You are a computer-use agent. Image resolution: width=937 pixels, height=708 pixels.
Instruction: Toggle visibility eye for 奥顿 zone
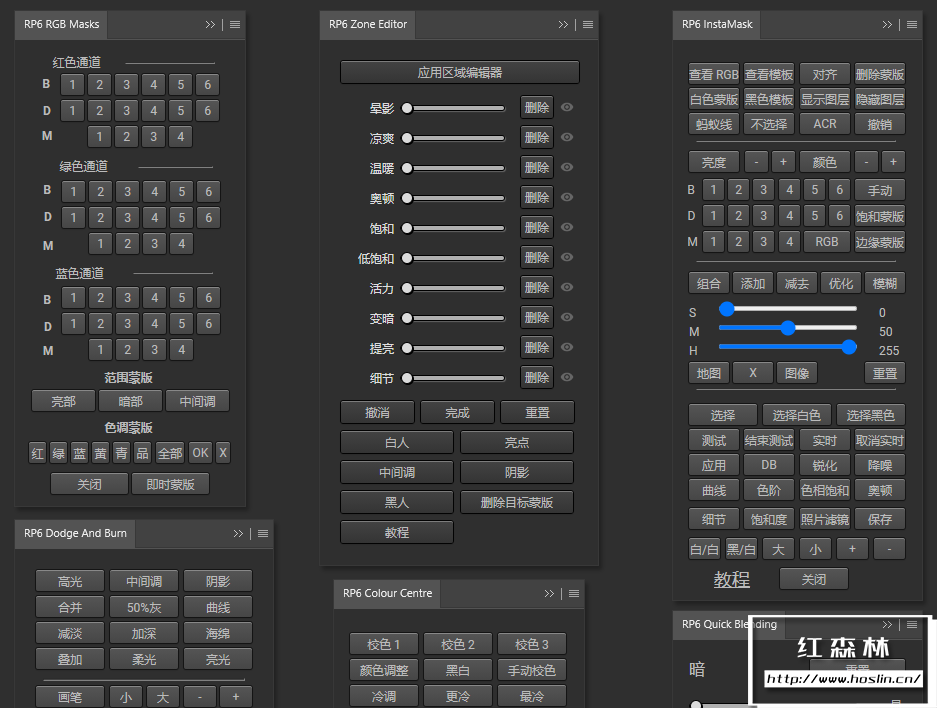coord(567,197)
